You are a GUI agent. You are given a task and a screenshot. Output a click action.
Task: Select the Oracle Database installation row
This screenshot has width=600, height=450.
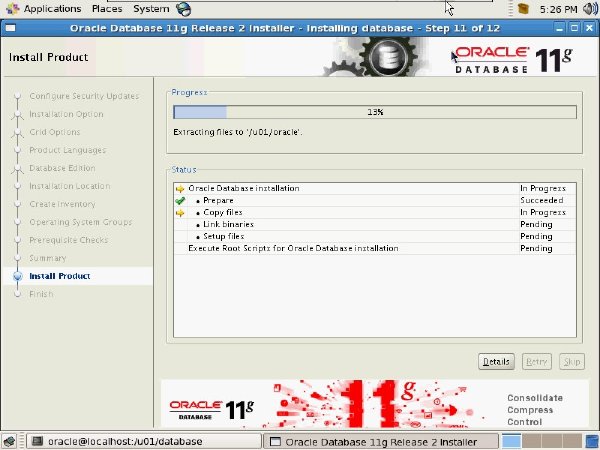click(375, 188)
